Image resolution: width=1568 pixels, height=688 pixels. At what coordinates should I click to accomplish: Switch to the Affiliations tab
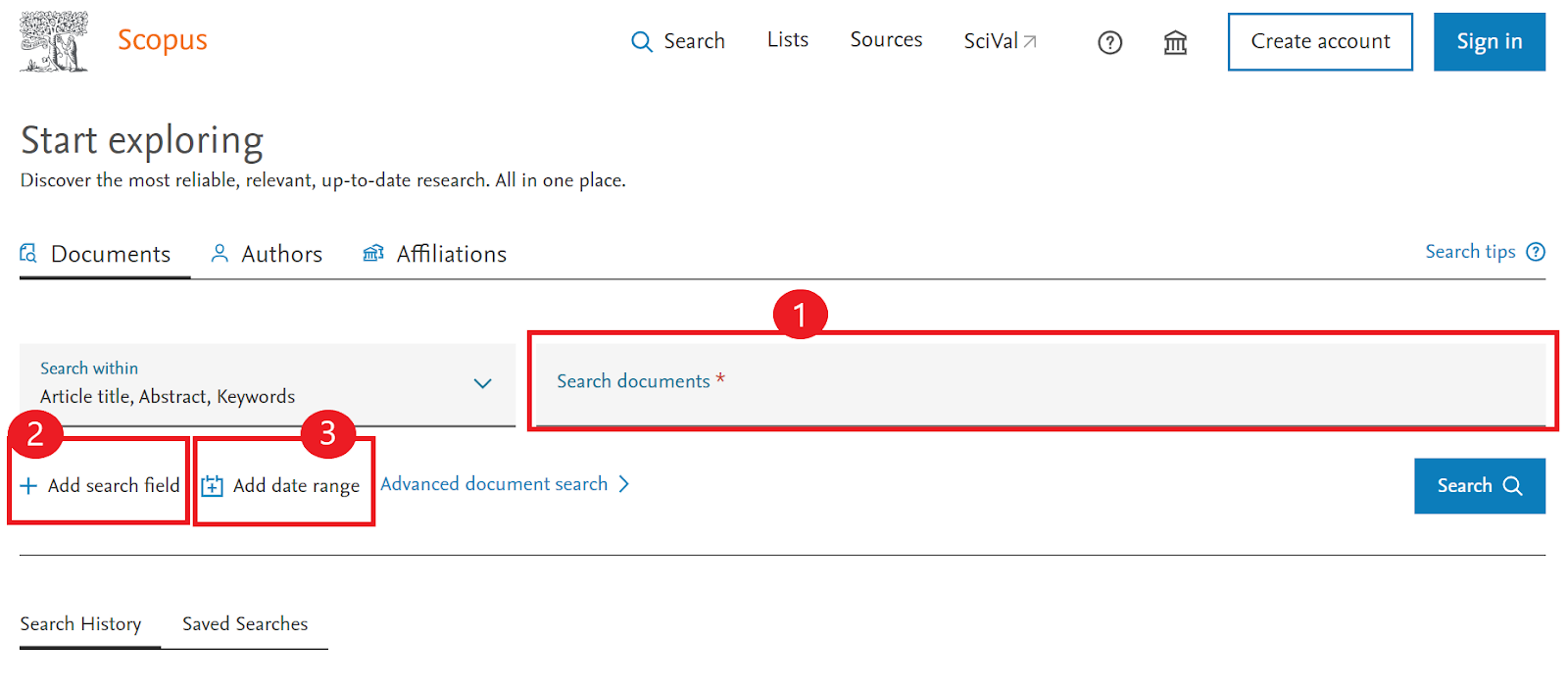[x=434, y=255]
